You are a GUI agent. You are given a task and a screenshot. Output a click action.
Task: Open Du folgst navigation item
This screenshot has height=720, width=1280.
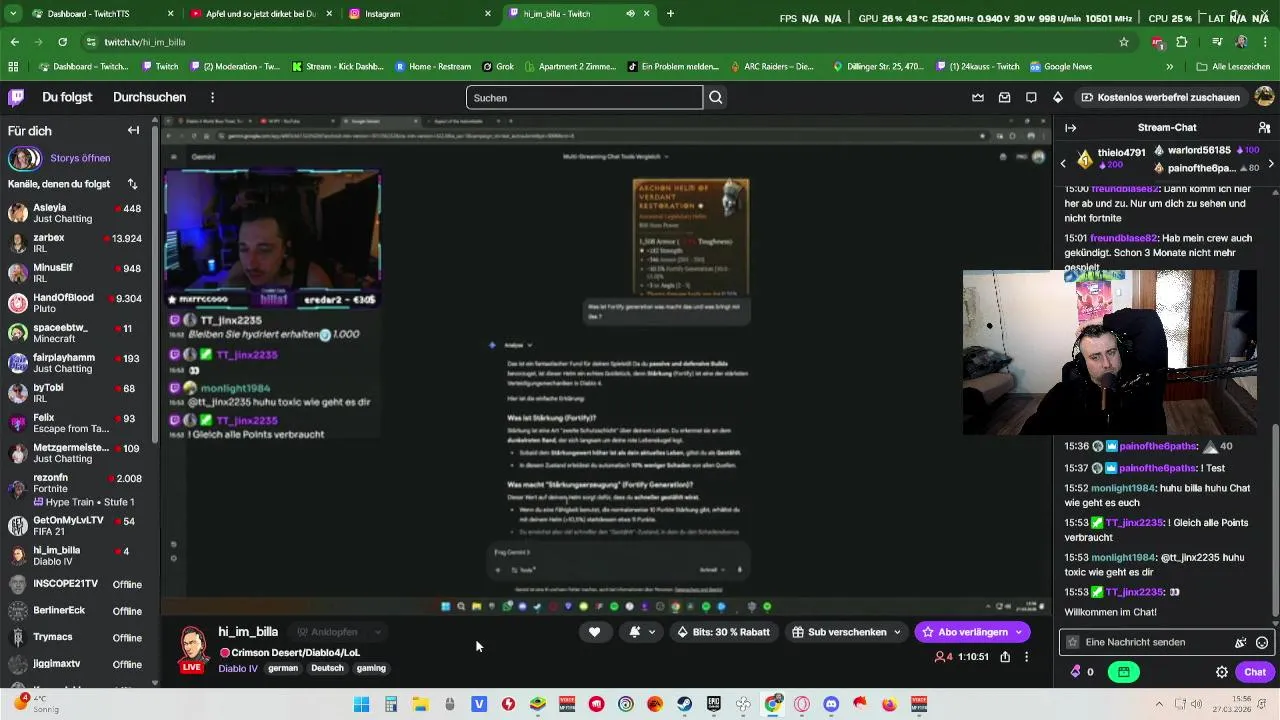pyautogui.click(x=67, y=97)
